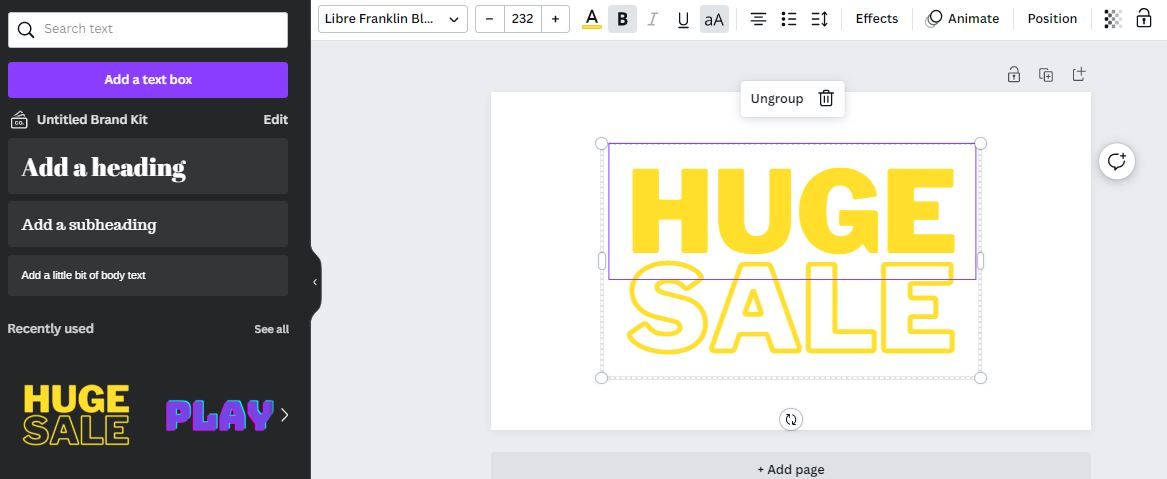See all recently used text styles
1167x479 pixels.
271,329
